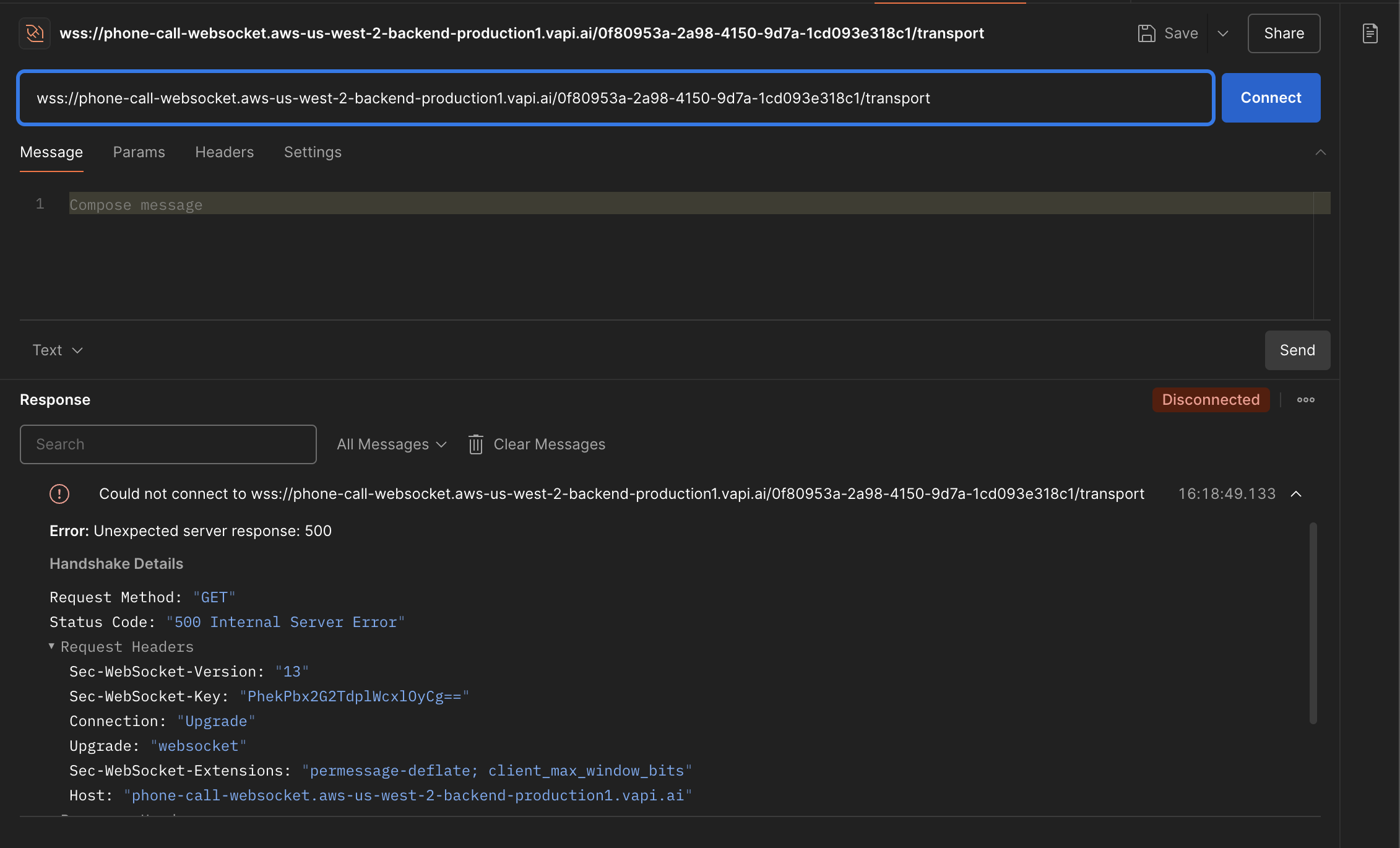Click the Save floppy disk icon
Image resolution: width=1400 pixels, height=848 pixels.
(1146, 33)
